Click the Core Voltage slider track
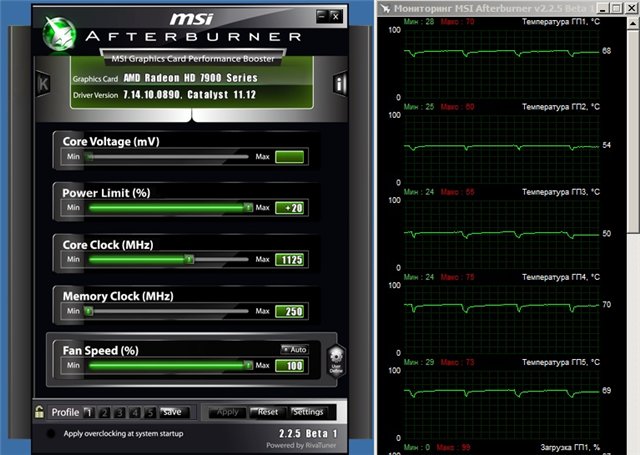 168,157
